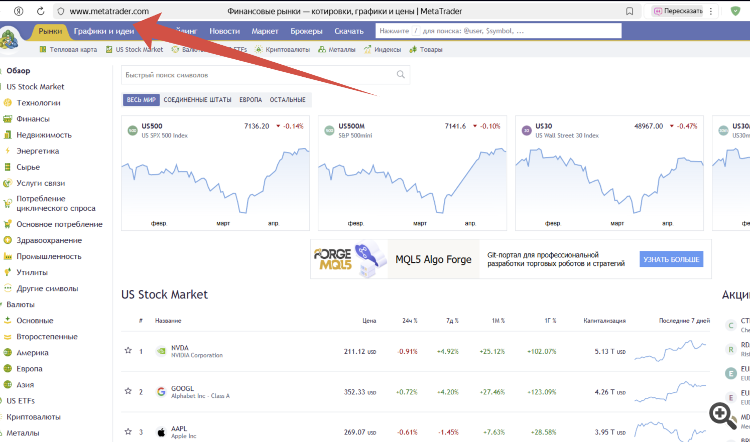Image resolution: width=750 pixels, height=442 pixels.
Task: Open the US500M S&P 500mini card
Action: pyautogui.click(x=412, y=173)
